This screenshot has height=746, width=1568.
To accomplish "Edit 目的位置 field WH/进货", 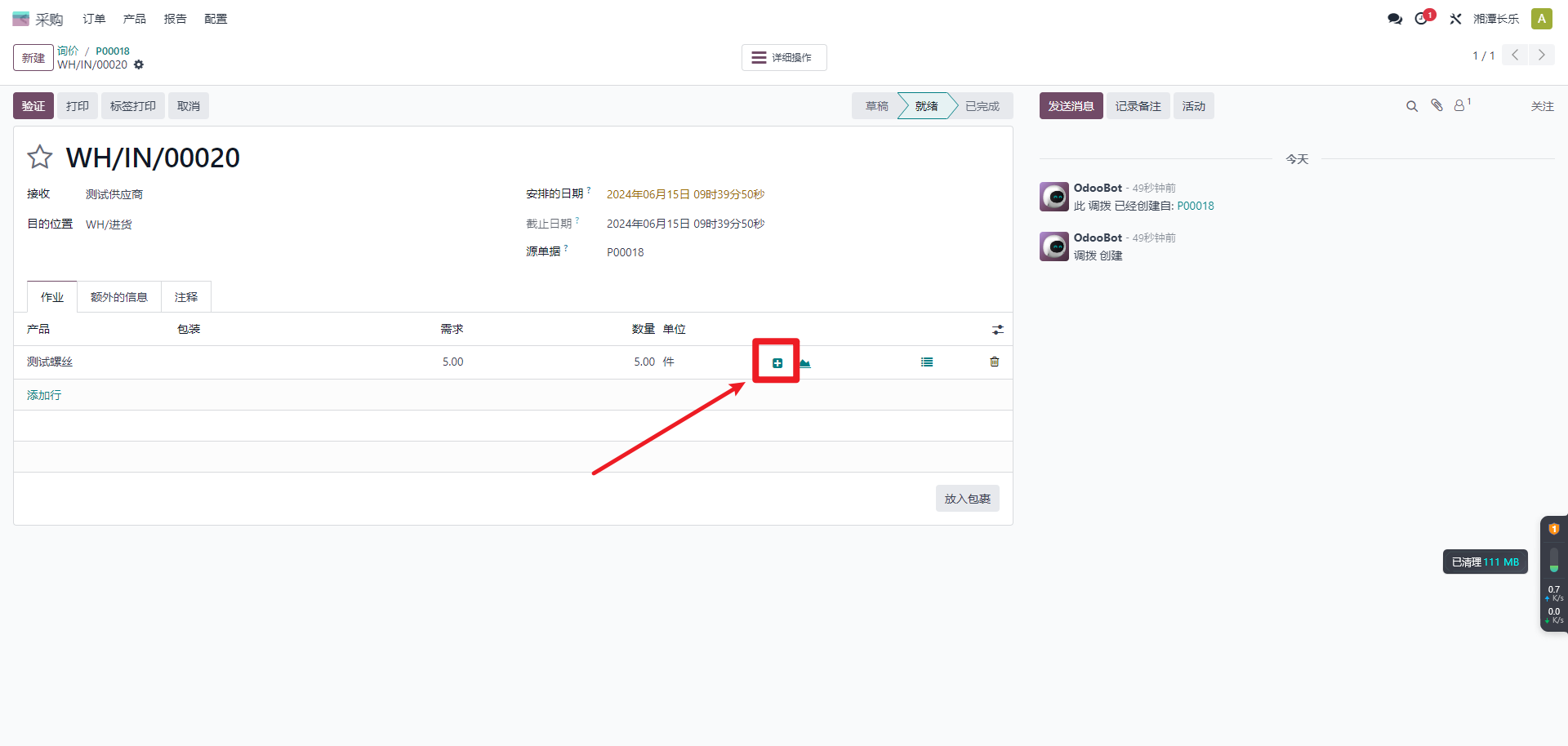I will click(109, 224).
